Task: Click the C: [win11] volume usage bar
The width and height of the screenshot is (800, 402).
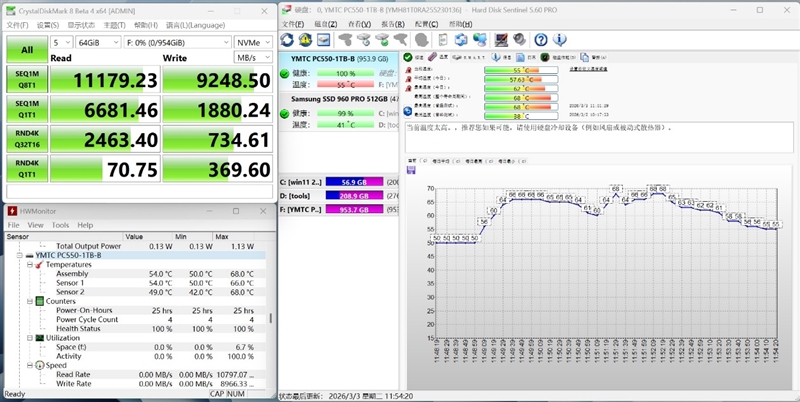Action: click(354, 182)
